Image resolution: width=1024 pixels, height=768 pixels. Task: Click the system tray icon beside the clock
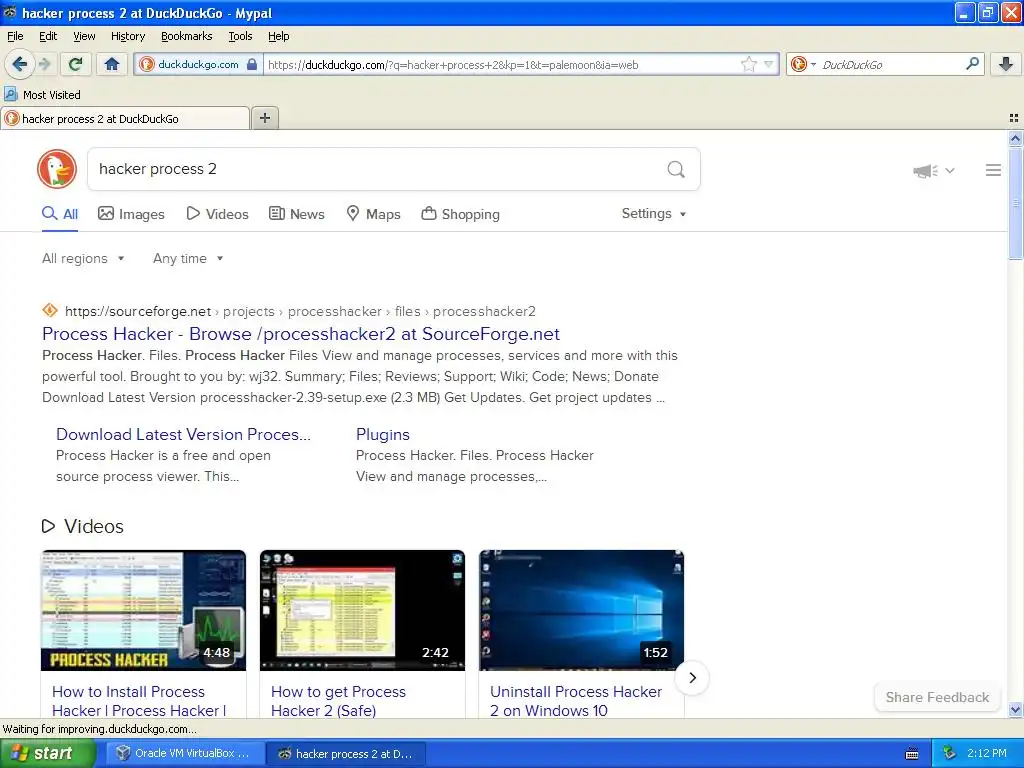[x=949, y=754]
